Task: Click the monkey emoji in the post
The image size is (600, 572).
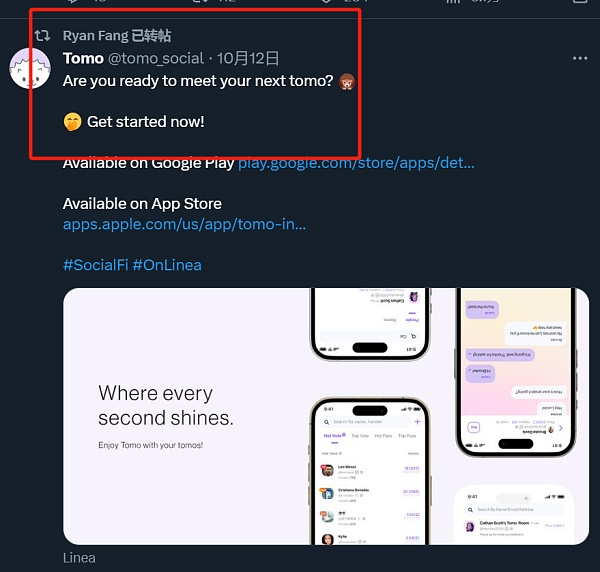Action: tap(347, 81)
